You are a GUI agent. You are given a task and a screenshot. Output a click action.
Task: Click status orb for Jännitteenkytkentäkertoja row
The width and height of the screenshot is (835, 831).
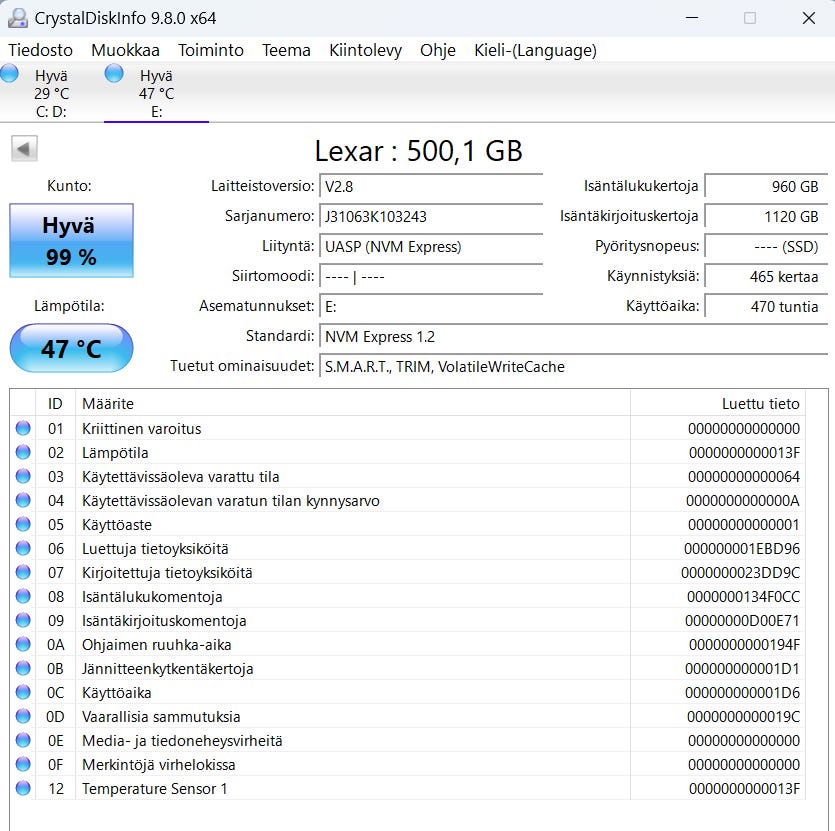[x=23, y=667]
